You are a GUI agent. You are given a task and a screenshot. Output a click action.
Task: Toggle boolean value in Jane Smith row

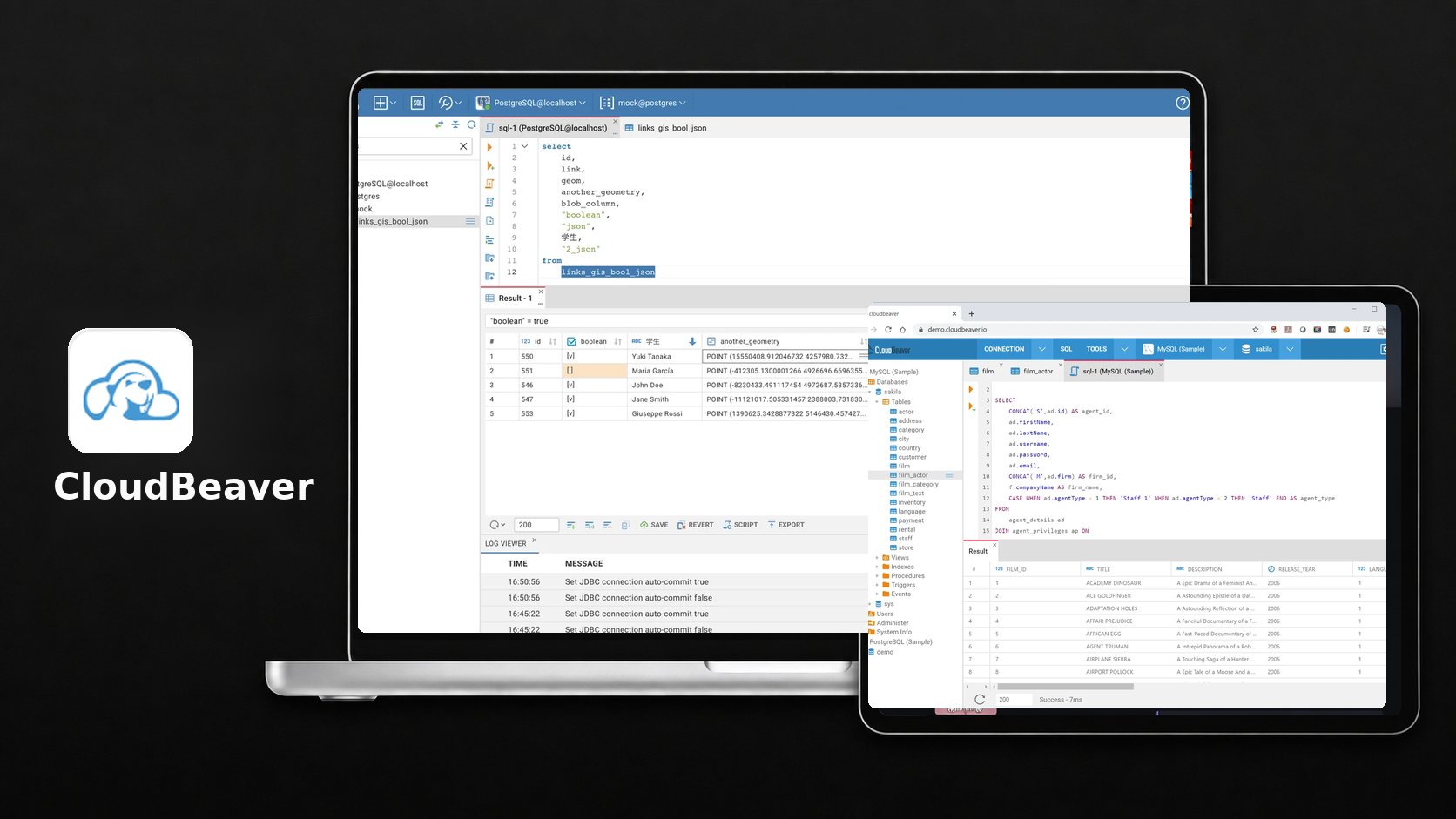pos(570,399)
